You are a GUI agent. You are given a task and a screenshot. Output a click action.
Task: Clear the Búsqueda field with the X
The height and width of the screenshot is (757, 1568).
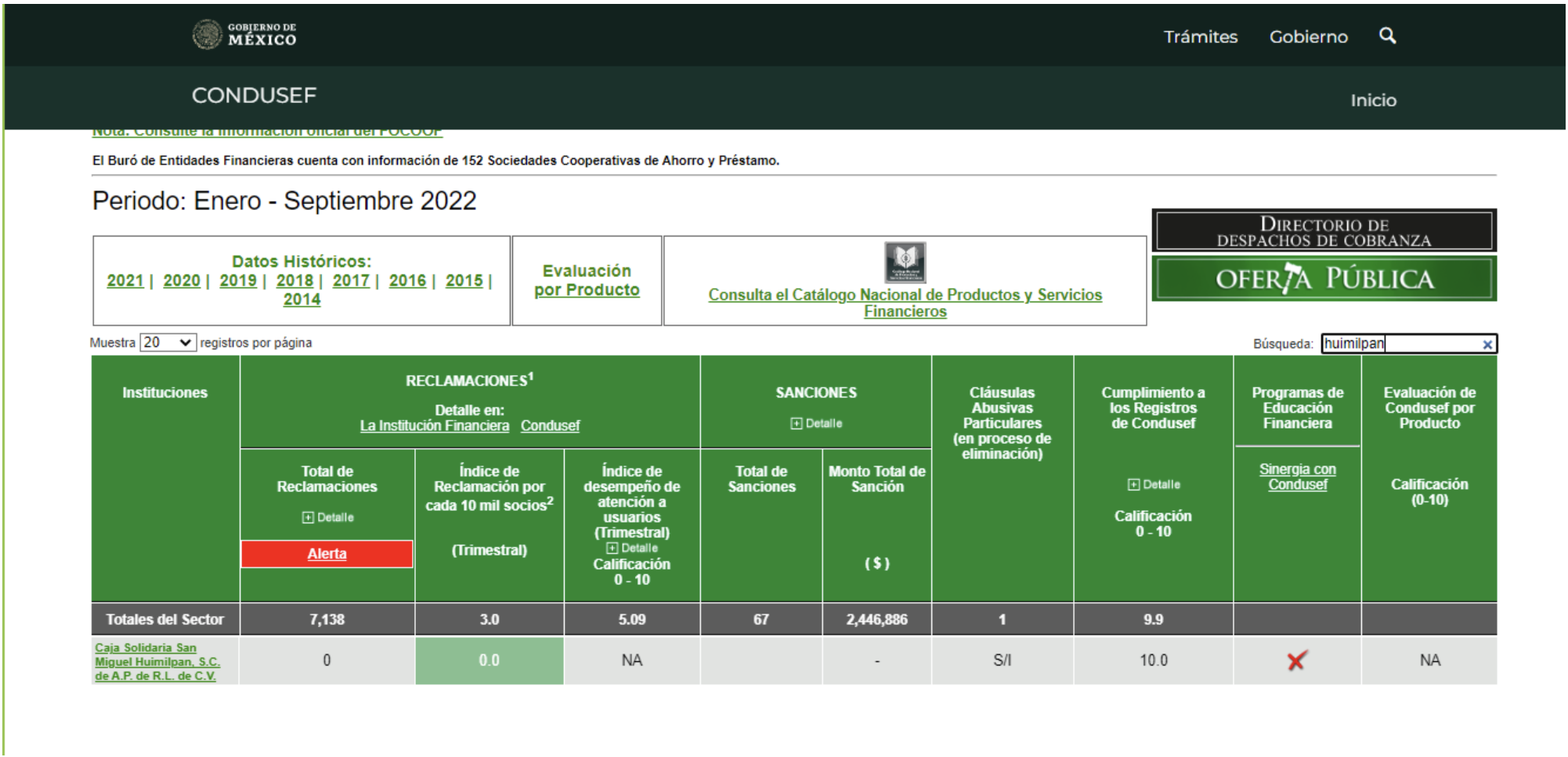[x=1487, y=344]
